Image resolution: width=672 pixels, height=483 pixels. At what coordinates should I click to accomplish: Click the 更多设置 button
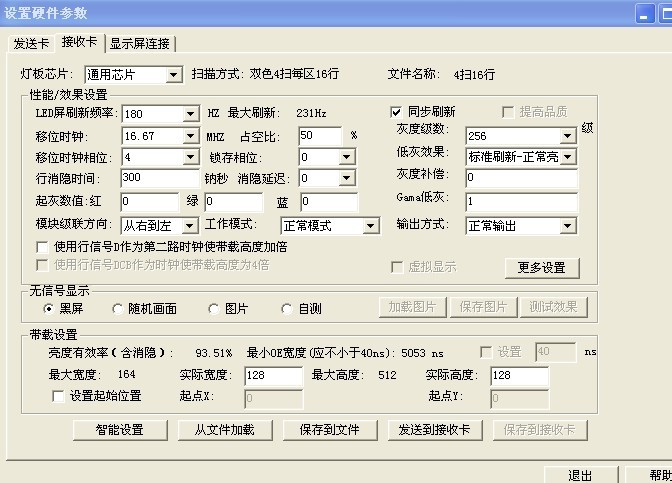click(541, 267)
